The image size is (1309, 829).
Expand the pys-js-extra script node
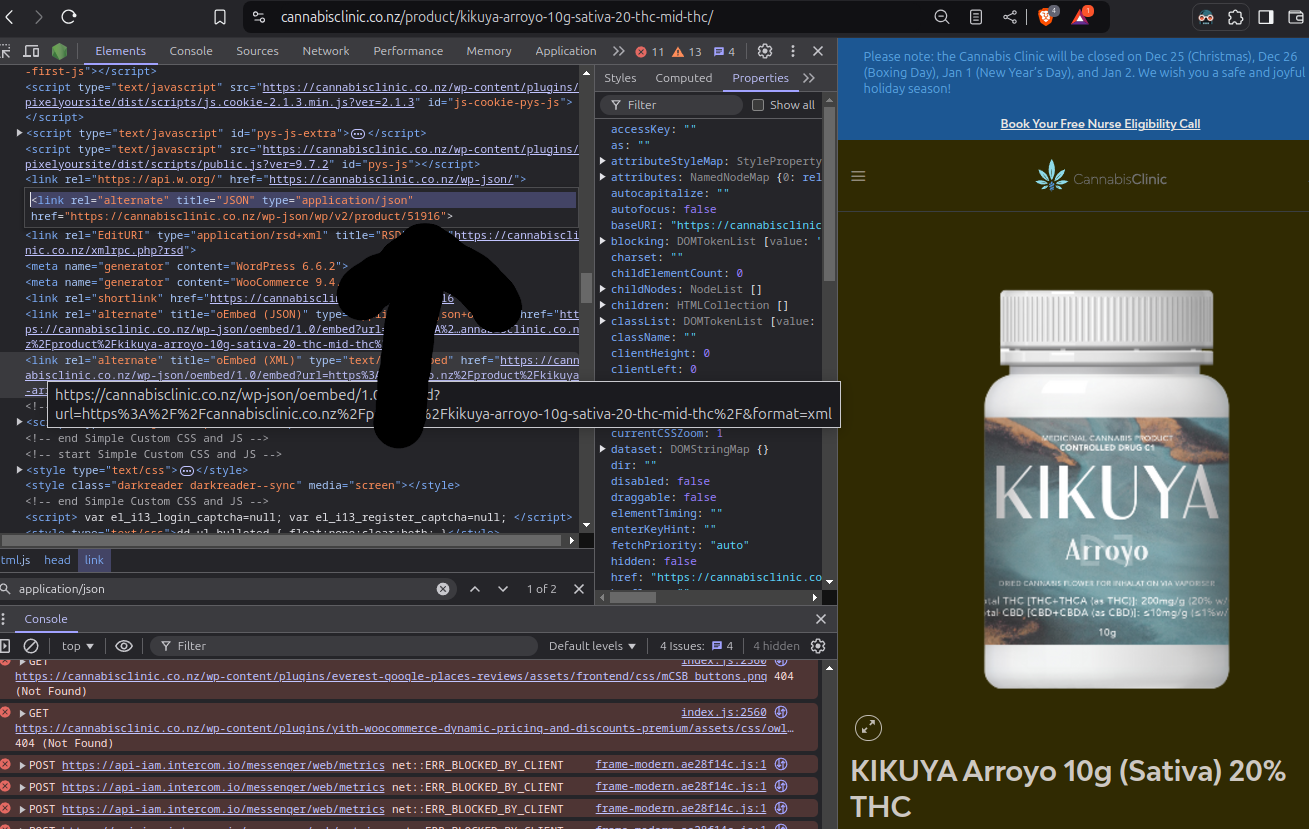tap(20, 133)
